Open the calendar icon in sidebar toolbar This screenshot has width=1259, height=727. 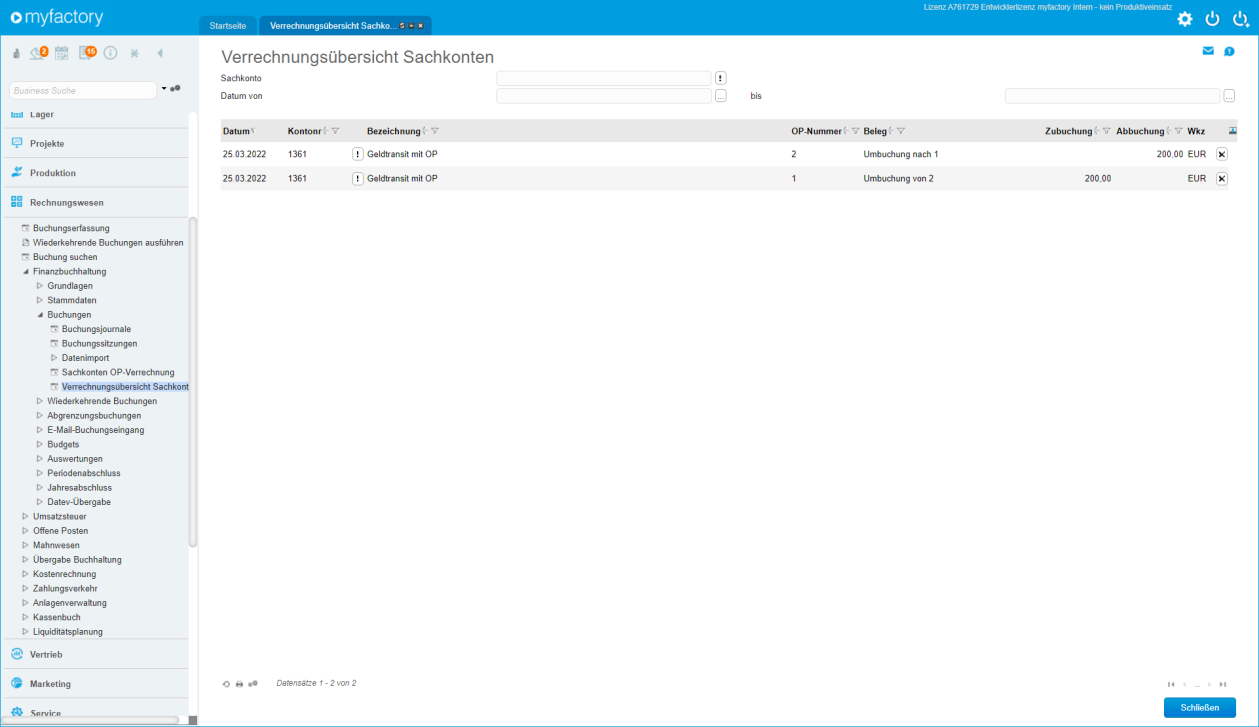coord(62,53)
